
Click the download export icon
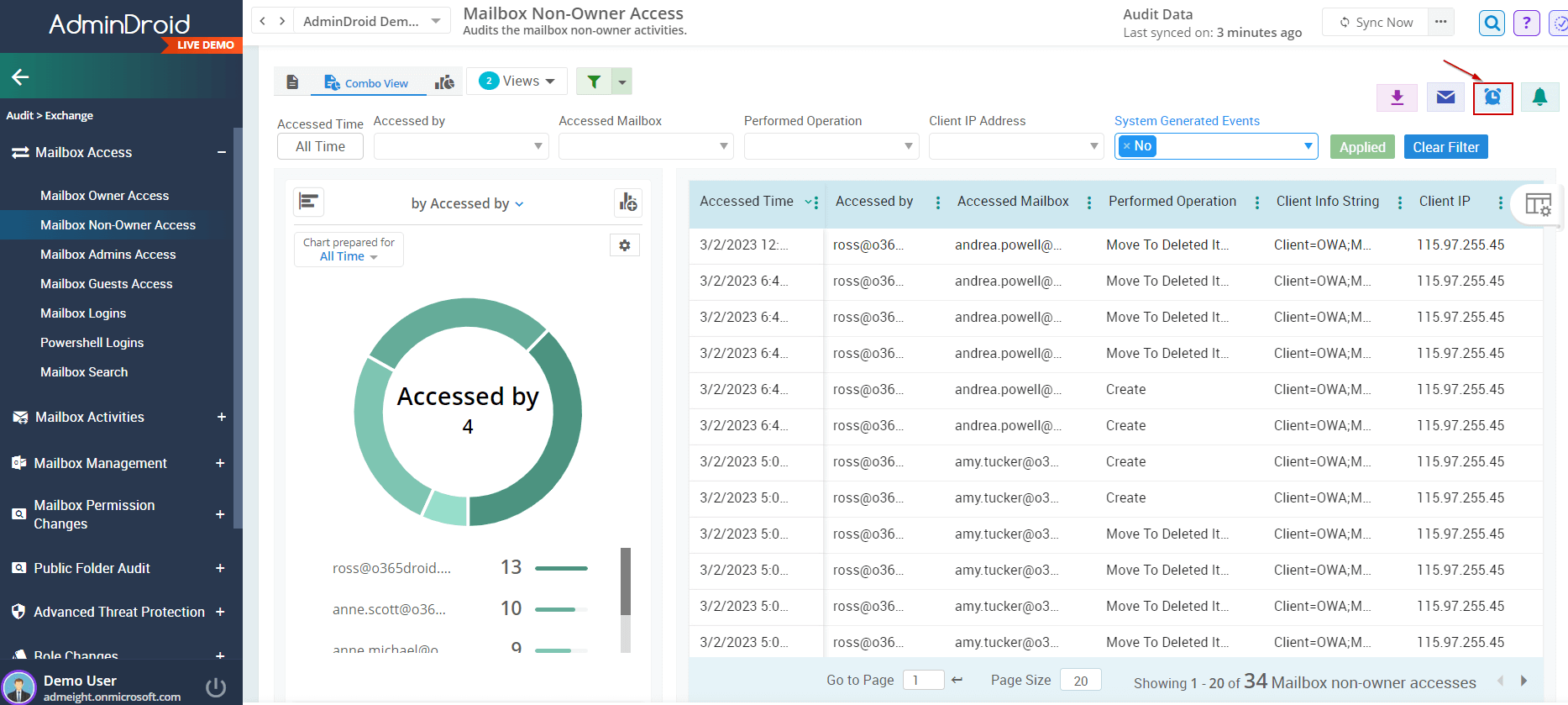pos(1397,97)
